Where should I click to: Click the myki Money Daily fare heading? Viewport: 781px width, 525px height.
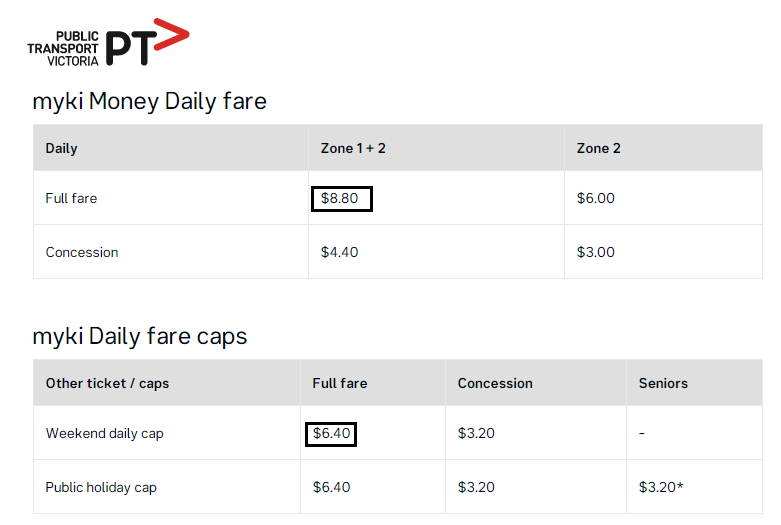(149, 102)
